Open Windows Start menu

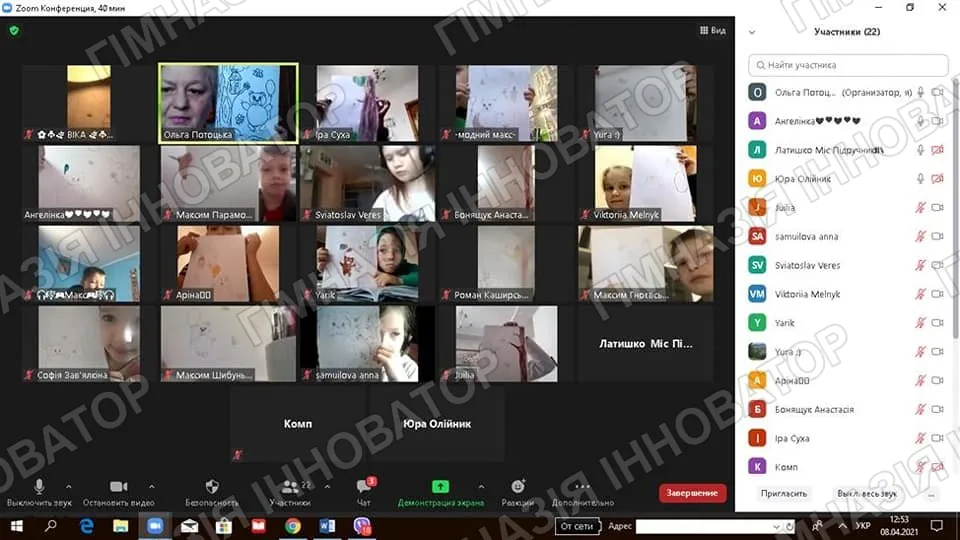pos(17,526)
